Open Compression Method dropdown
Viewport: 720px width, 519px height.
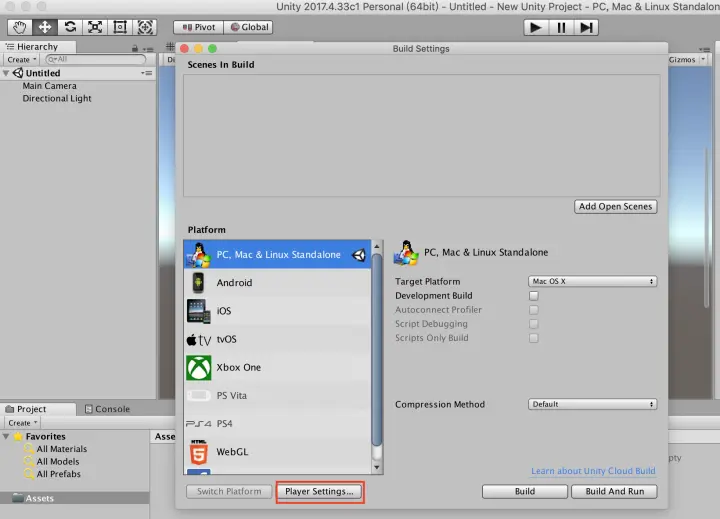pos(592,404)
